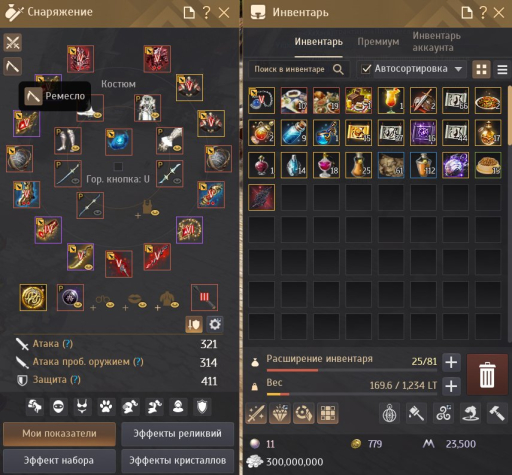Screen dimensions: 512x475
Task: Switch to the Премиум tab
Action: pos(378,42)
